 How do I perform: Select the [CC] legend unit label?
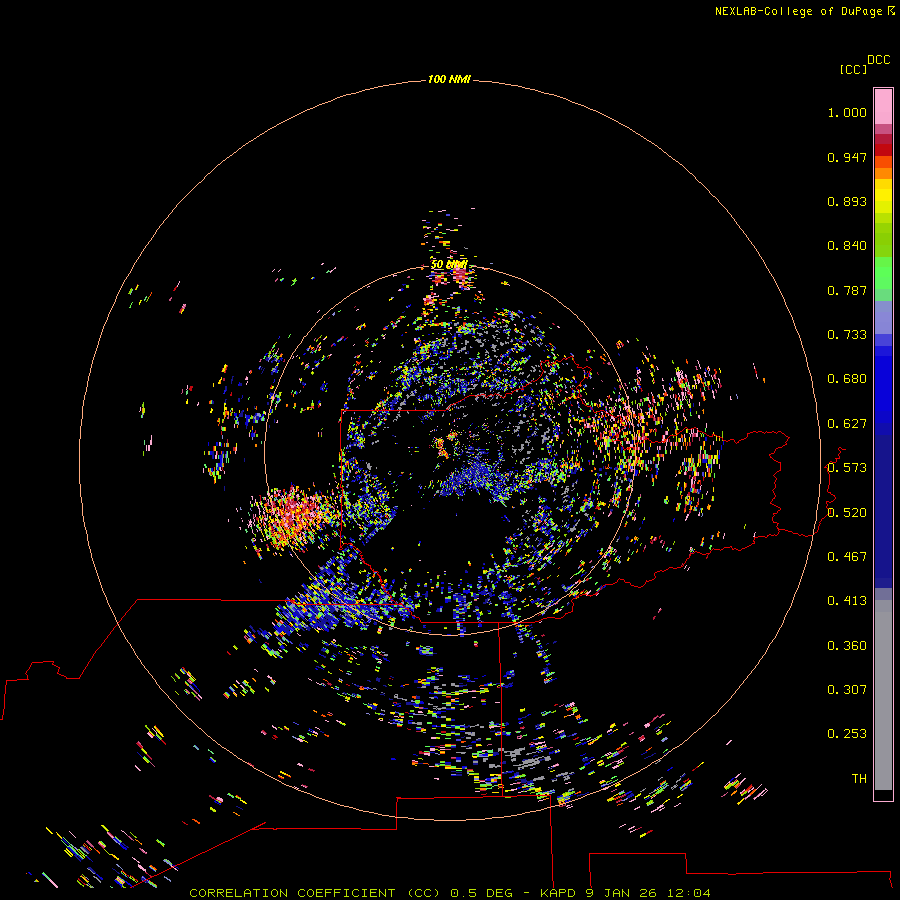tap(853, 69)
